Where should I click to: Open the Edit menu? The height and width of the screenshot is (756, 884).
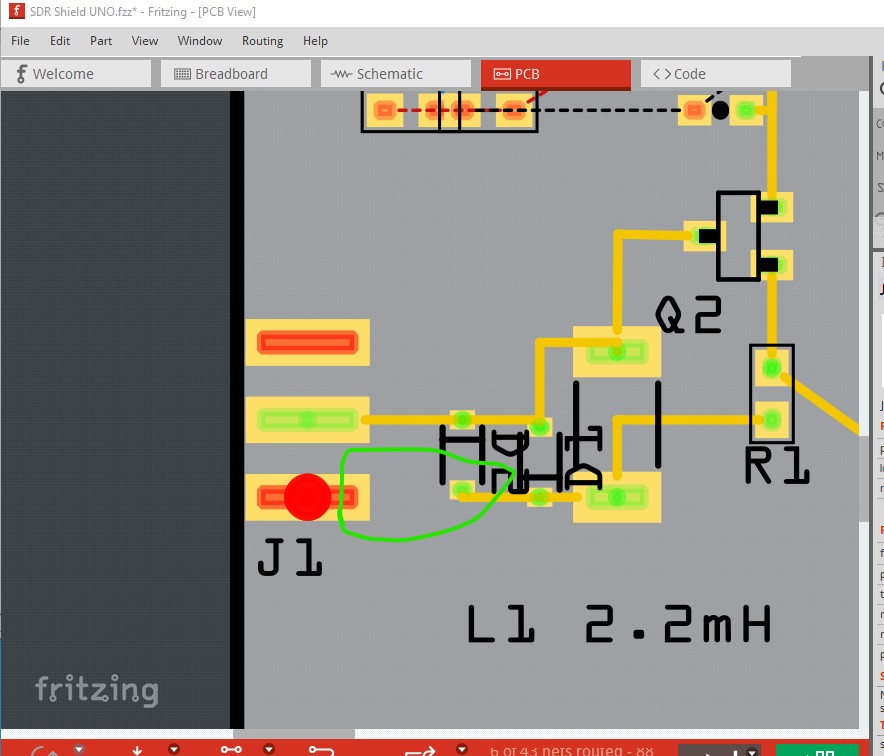point(60,41)
